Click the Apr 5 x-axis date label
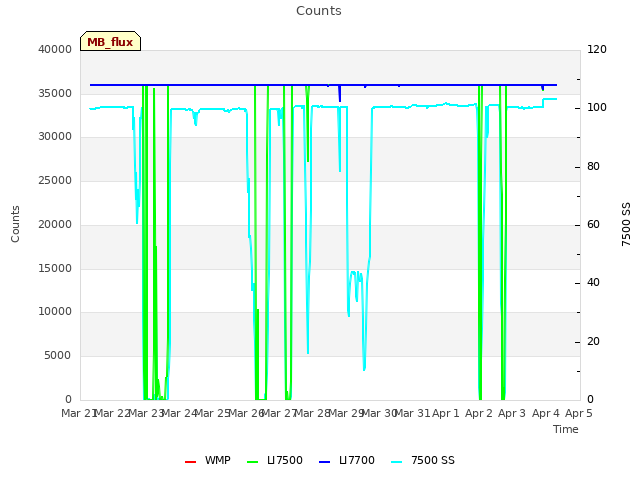The height and width of the screenshot is (480, 640). click(579, 413)
